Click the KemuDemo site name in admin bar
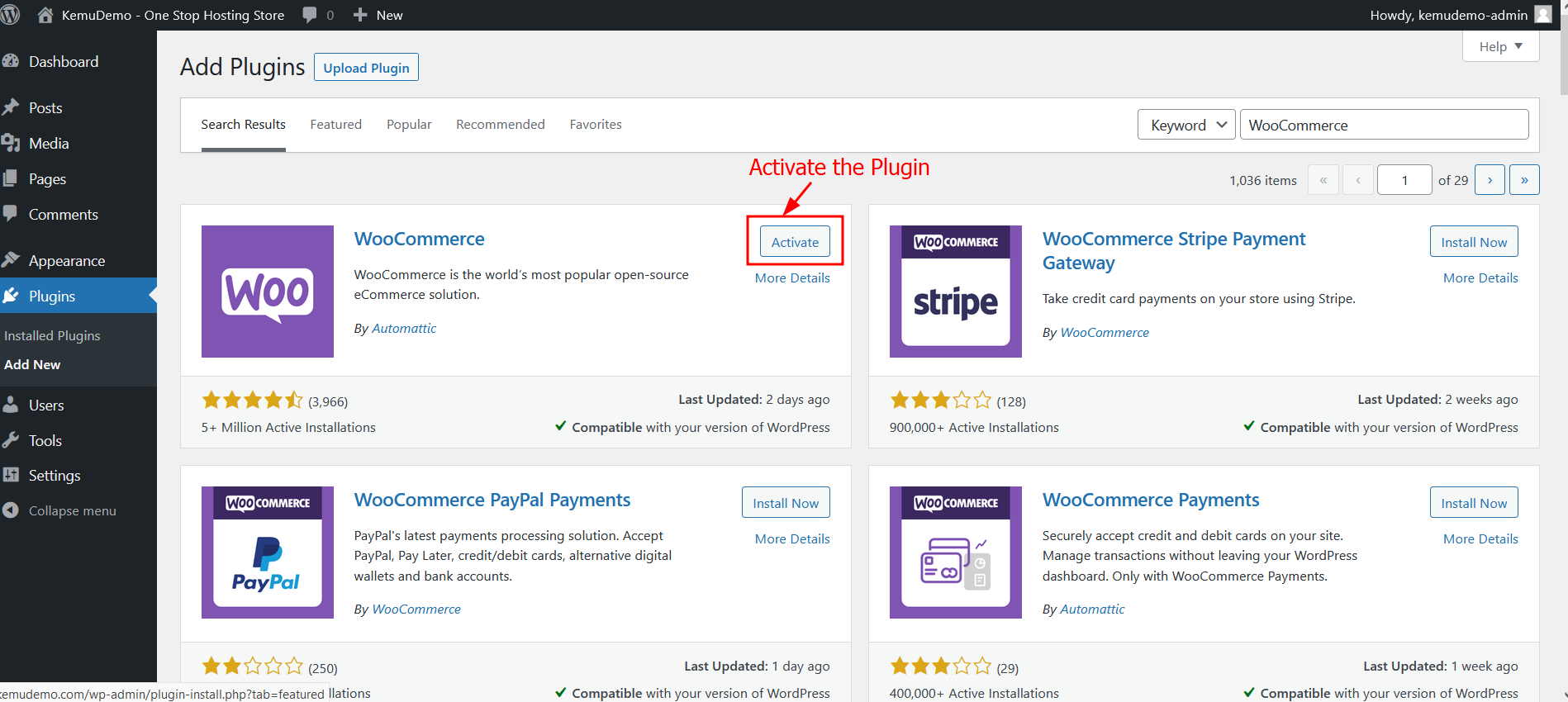Image resolution: width=1568 pixels, height=702 pixels. [173, 15]
